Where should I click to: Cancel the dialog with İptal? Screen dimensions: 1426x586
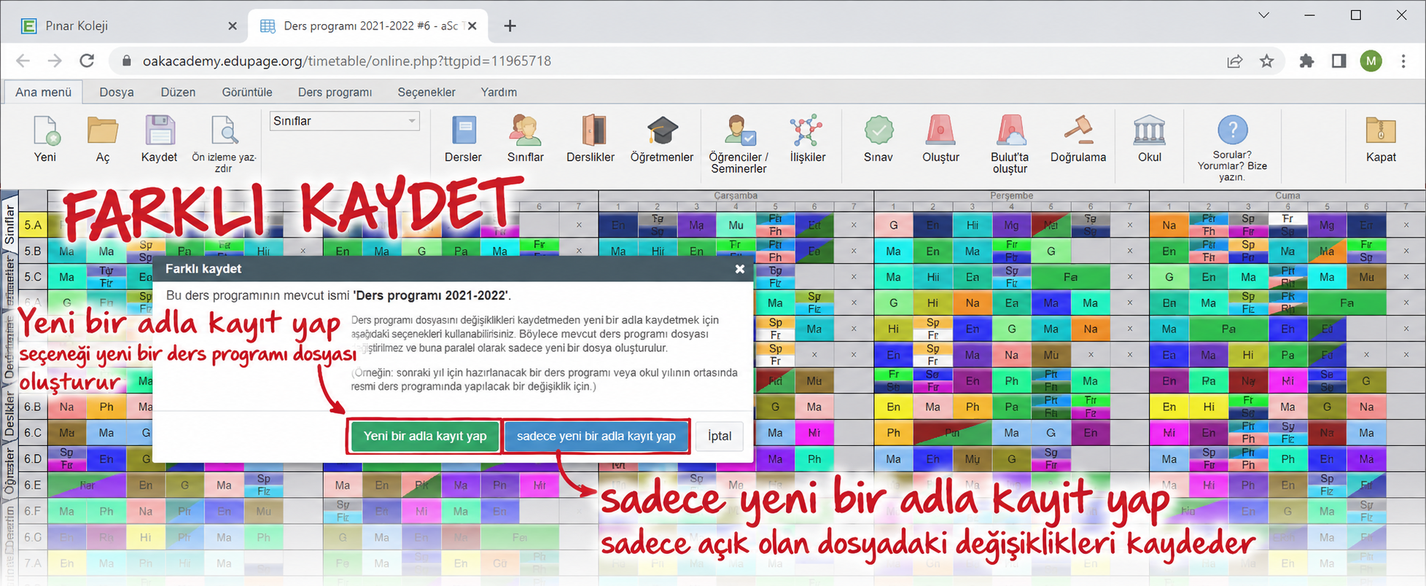[719, 436]
